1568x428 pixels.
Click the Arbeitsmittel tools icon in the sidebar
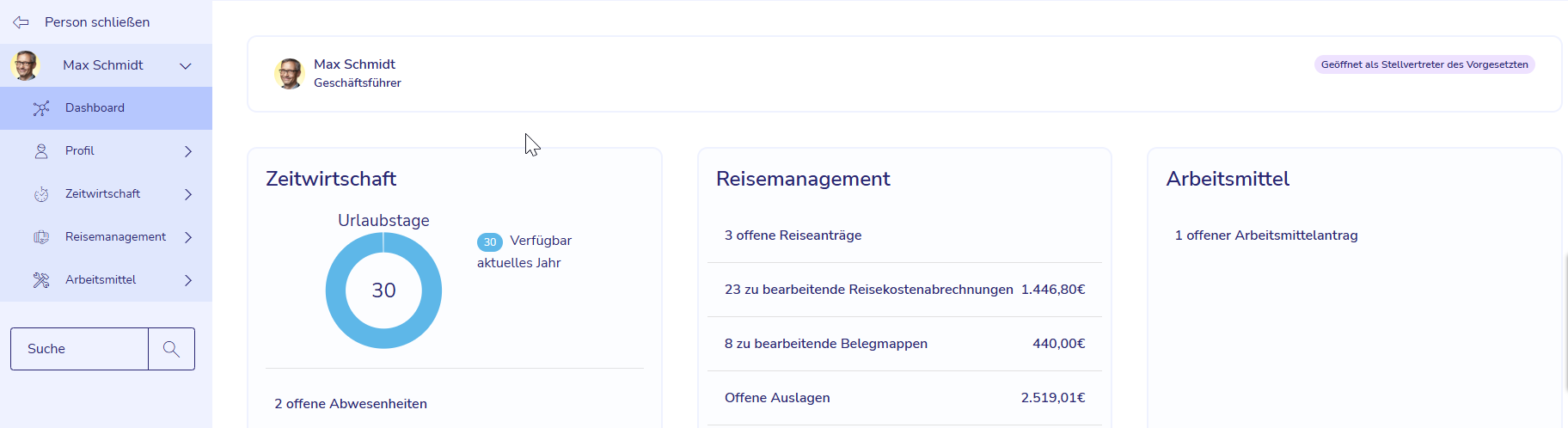[41, 280]
